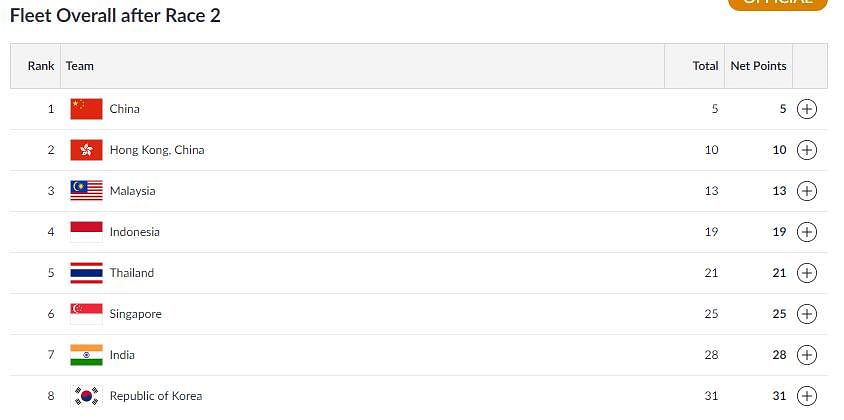
Task: Click the Singapore flag icon
Action: click(86, 314)
